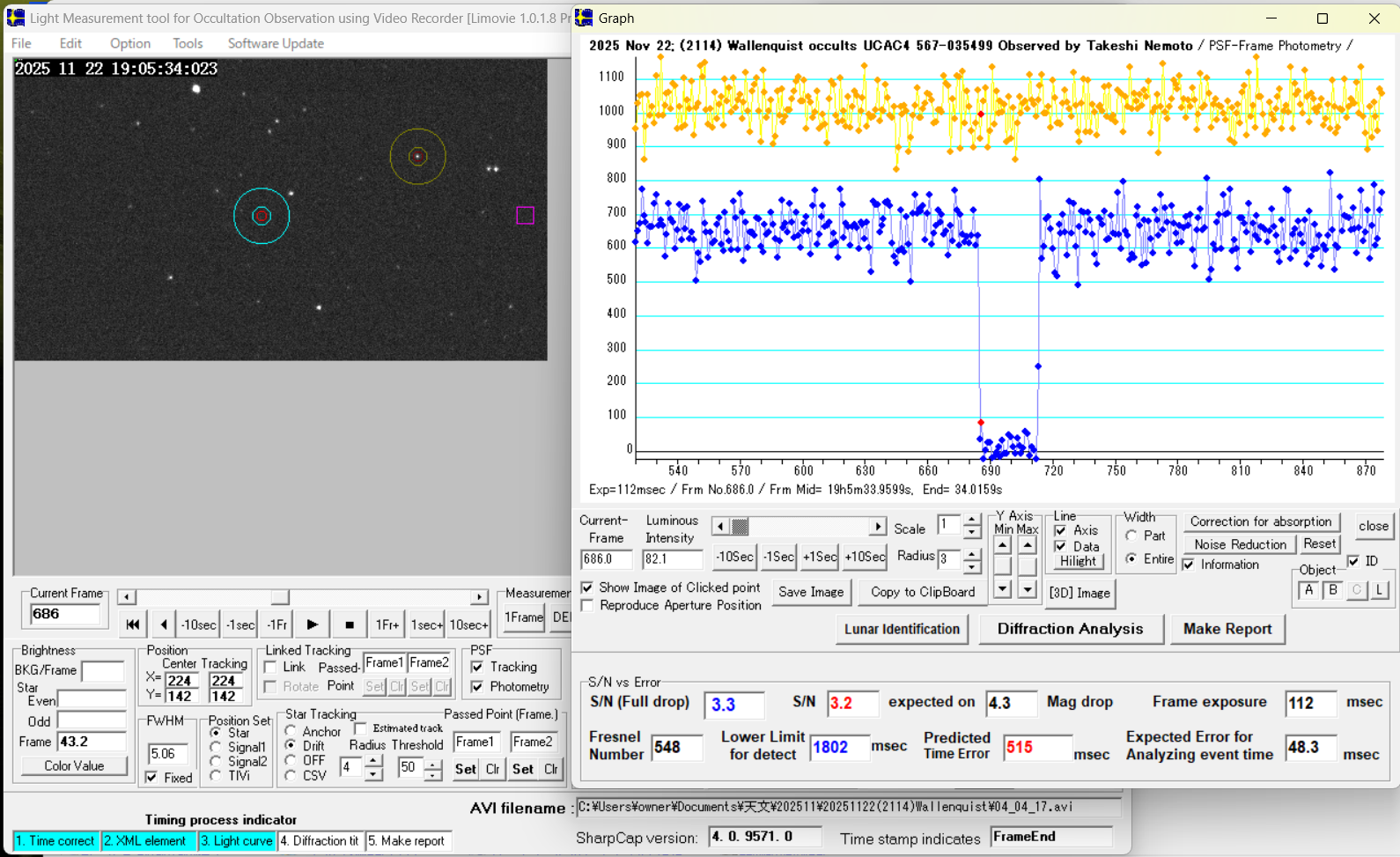Select object A button

(1308, 590)
